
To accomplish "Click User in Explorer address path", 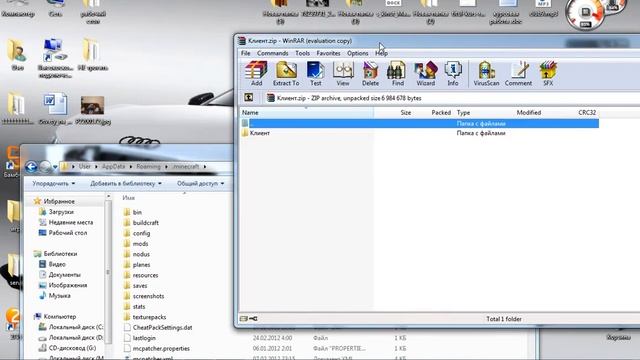I will [84, 167].
